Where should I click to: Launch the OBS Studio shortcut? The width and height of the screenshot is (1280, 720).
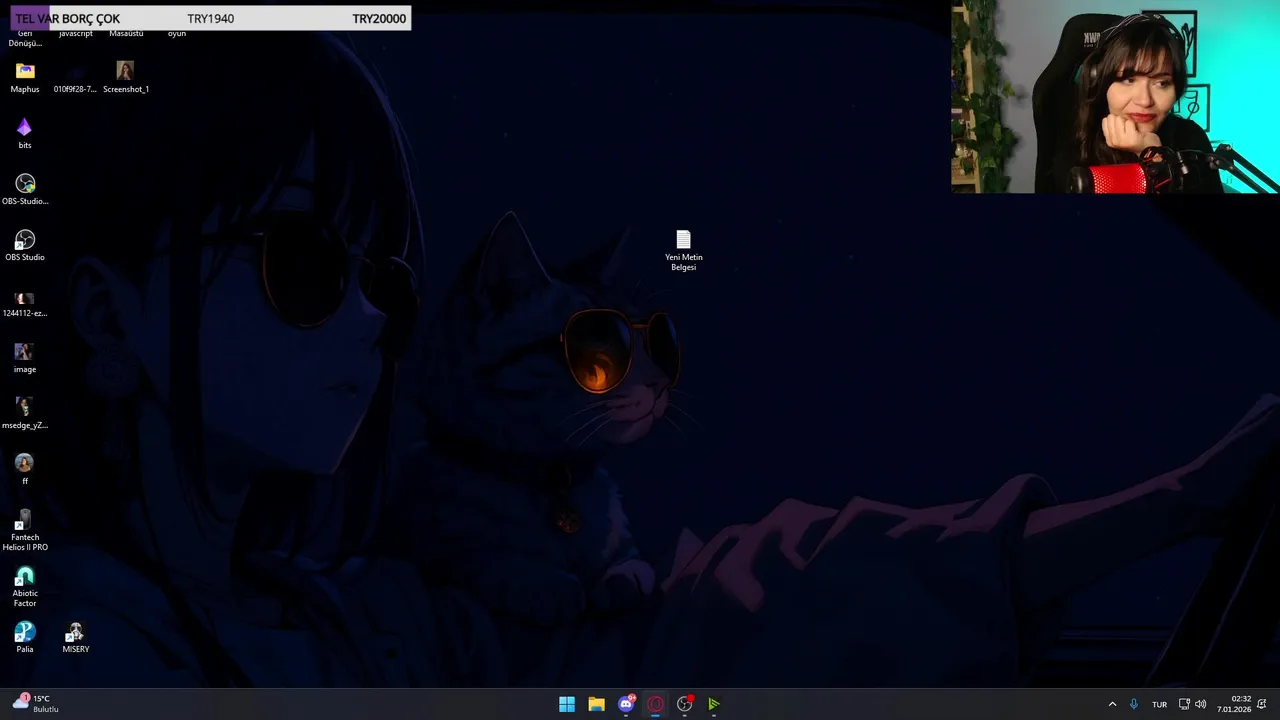(25, 245)
